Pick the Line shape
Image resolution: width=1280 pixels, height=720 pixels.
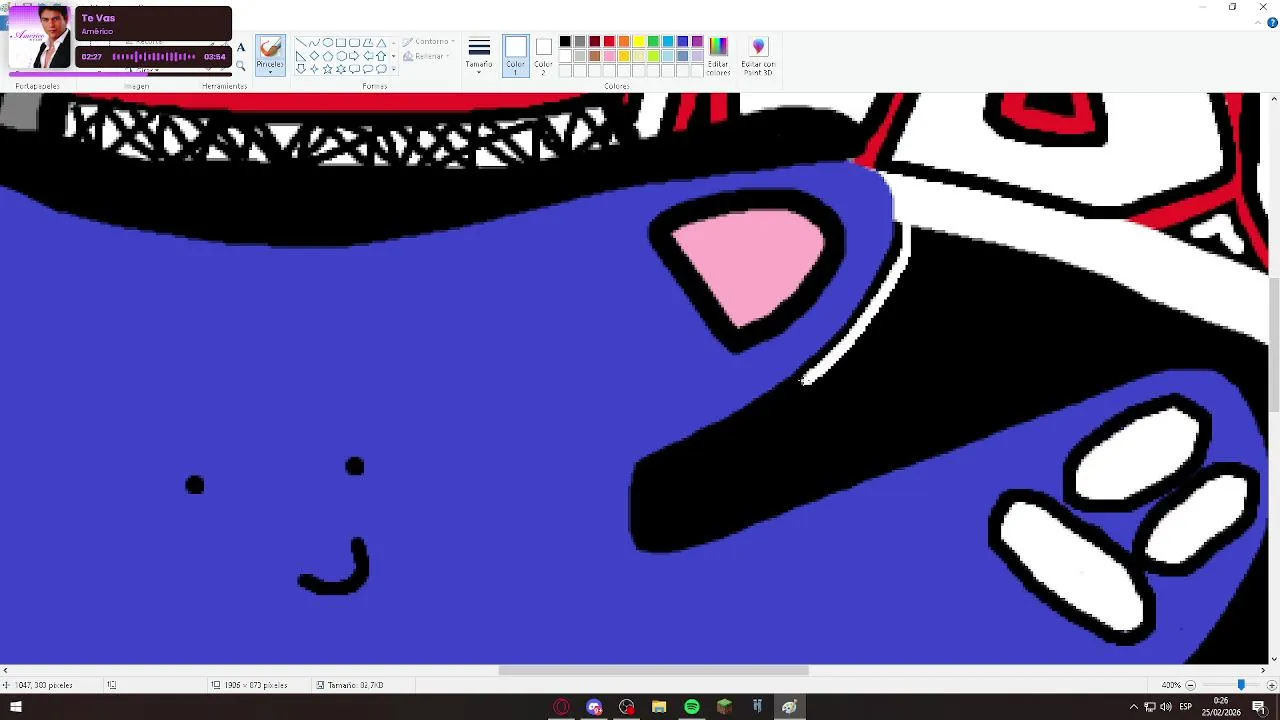301,42
